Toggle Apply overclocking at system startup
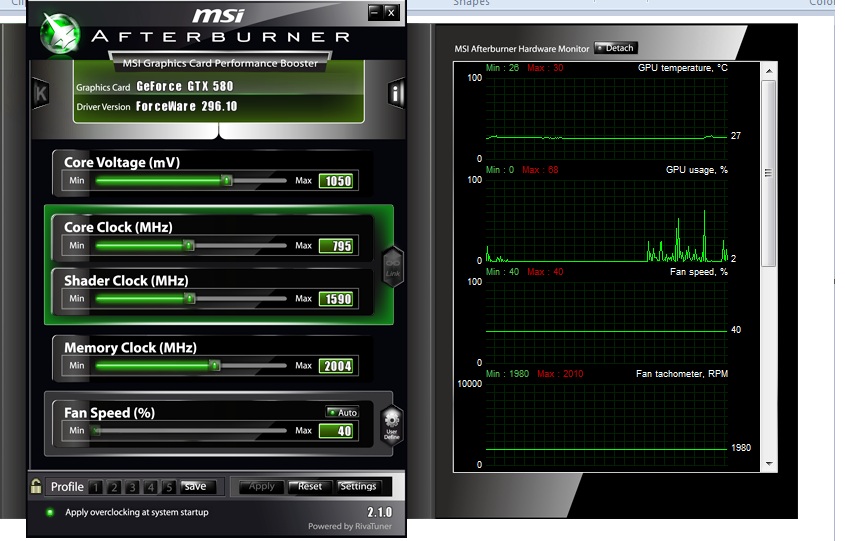Viewport: 845px width, 541px height. 50,512
